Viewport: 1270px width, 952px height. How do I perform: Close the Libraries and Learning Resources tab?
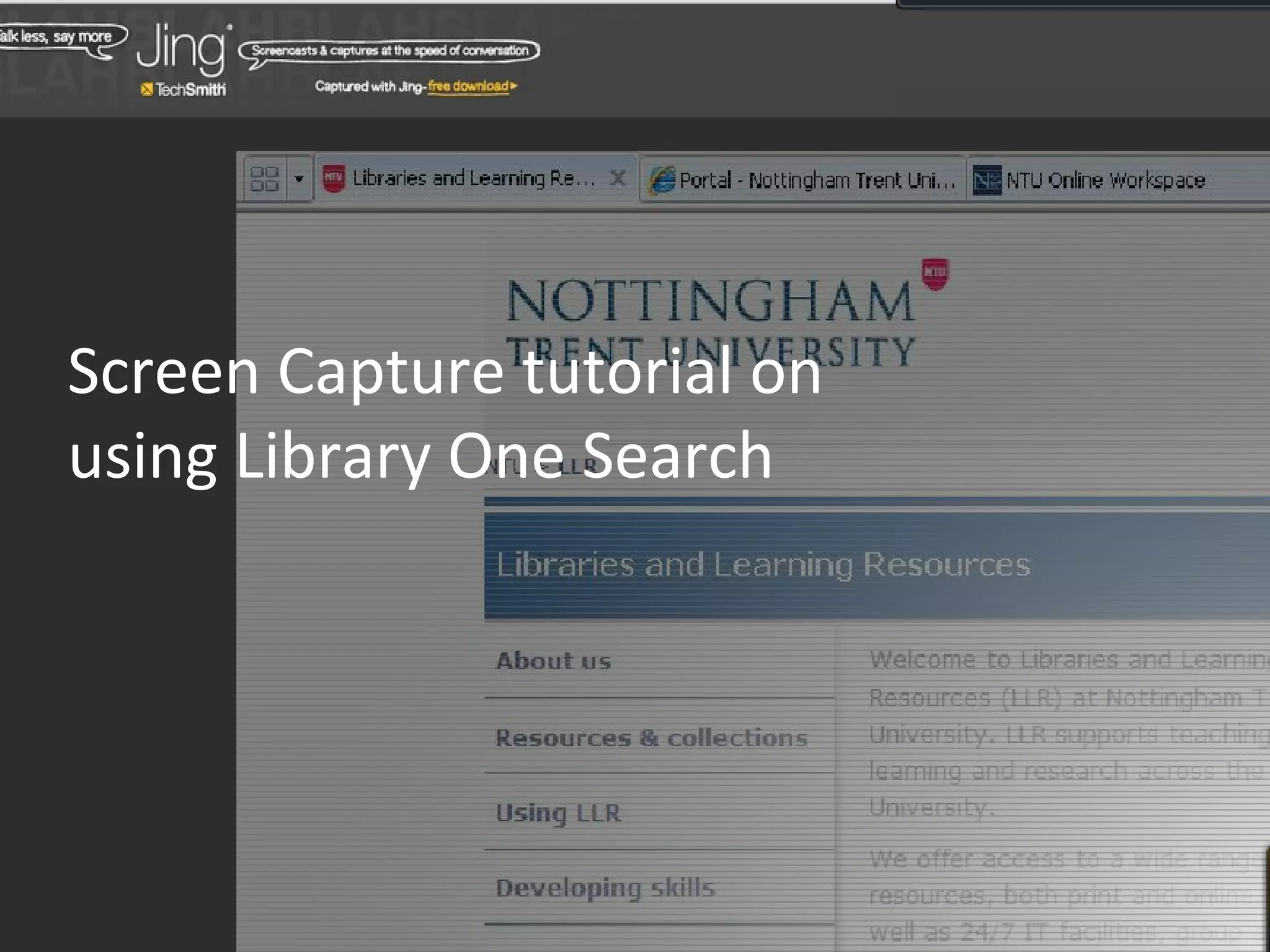coord(617,178)
